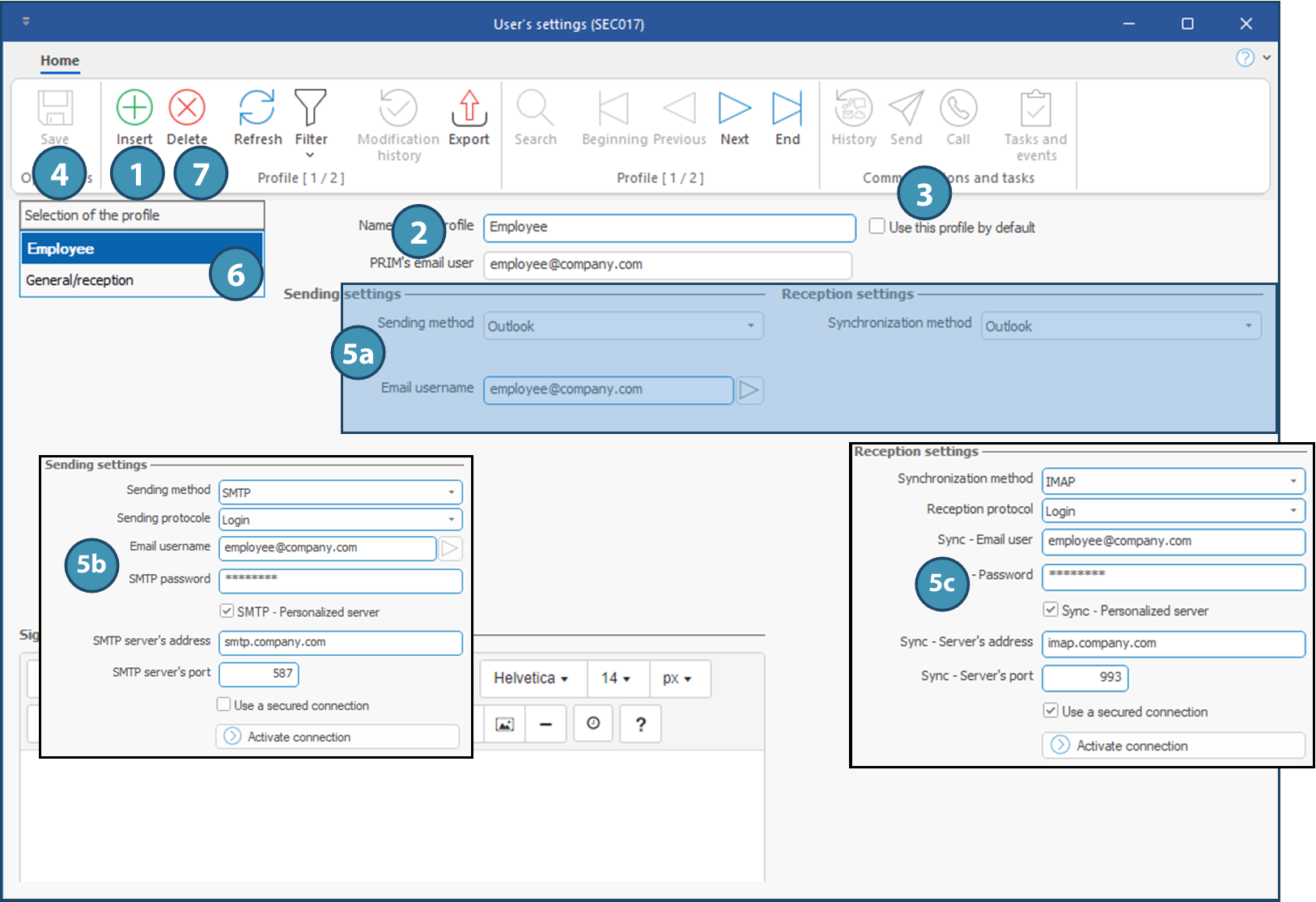
Task: Click the Insert profile icon
Action: (134, 108)
